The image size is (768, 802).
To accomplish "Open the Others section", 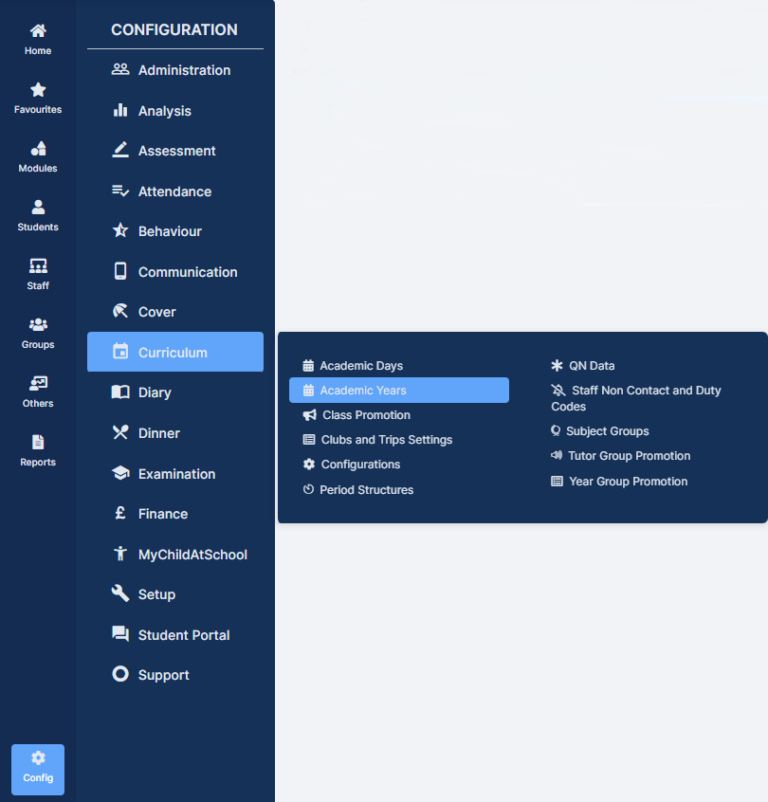I will point(38,392).
